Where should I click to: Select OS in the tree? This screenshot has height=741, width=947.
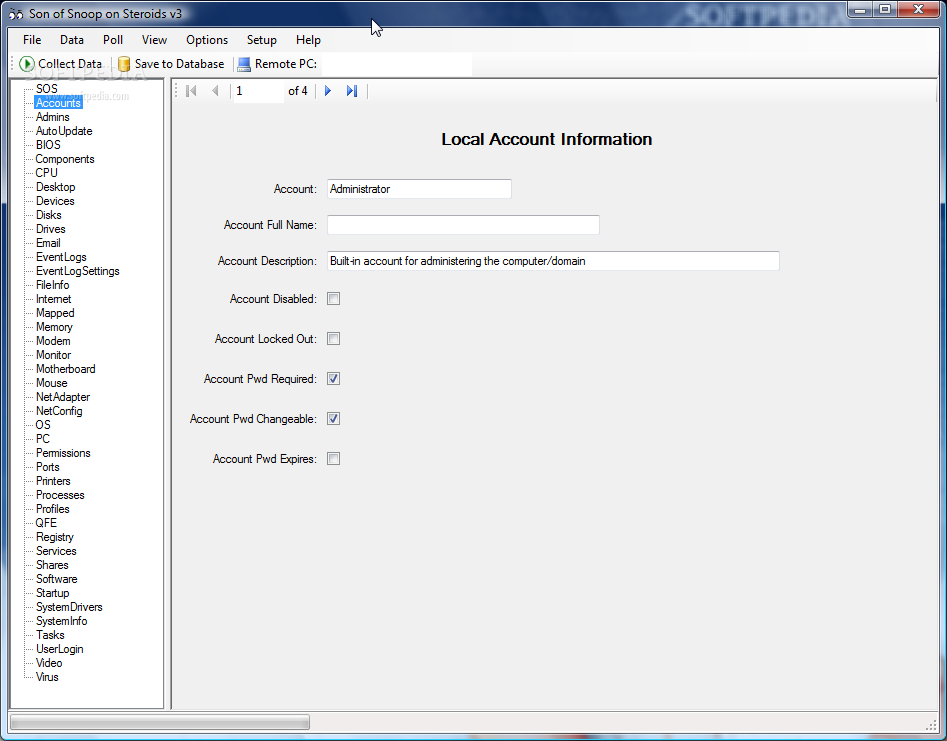click(x=43, y=425)
